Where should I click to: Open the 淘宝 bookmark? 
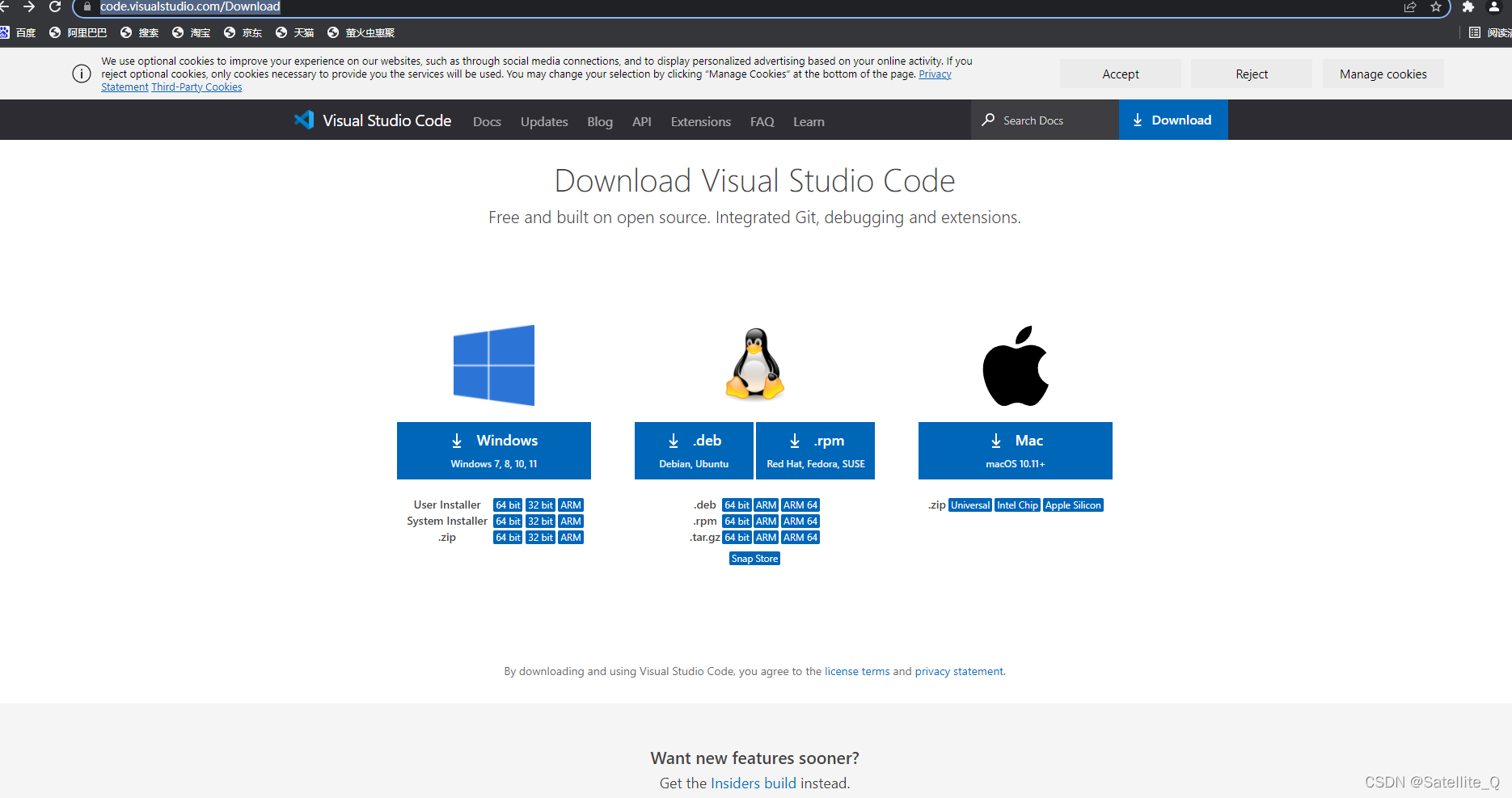coord(191,32)
